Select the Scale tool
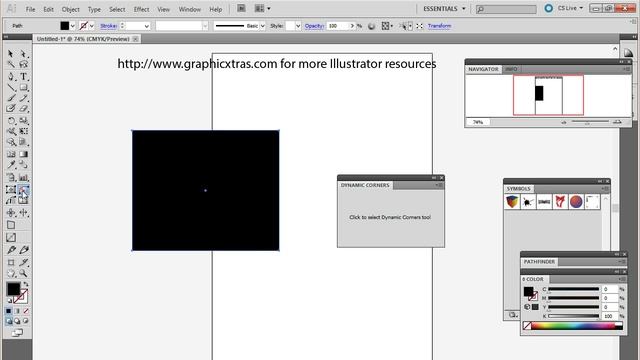This screenshot has height=360, width=640. [x=24, y=120]
